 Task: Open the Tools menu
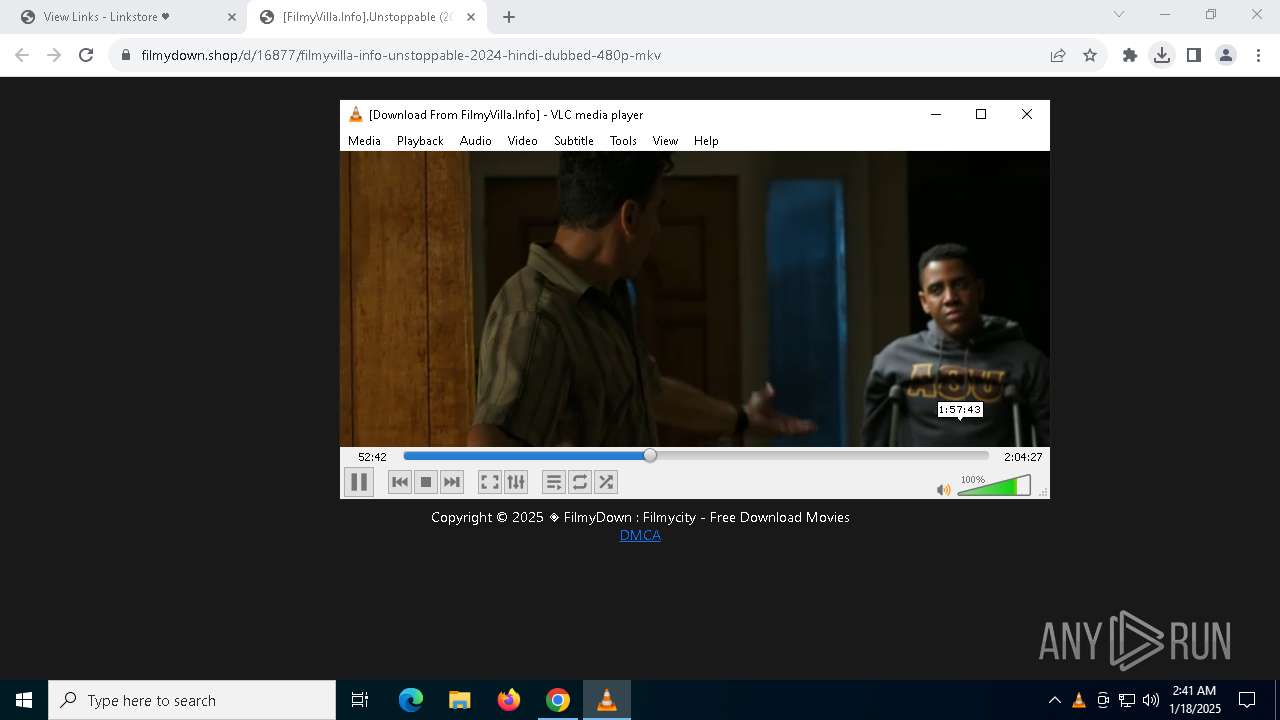[623, 141]
